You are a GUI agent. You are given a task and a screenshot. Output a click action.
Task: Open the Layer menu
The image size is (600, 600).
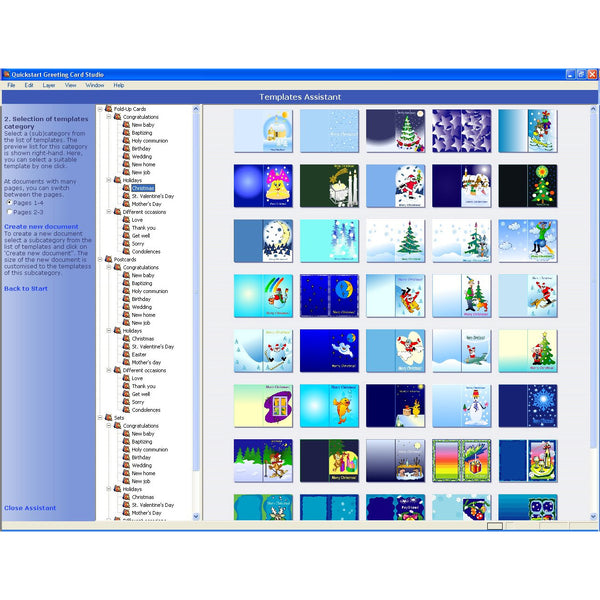[x=49, y=85]
